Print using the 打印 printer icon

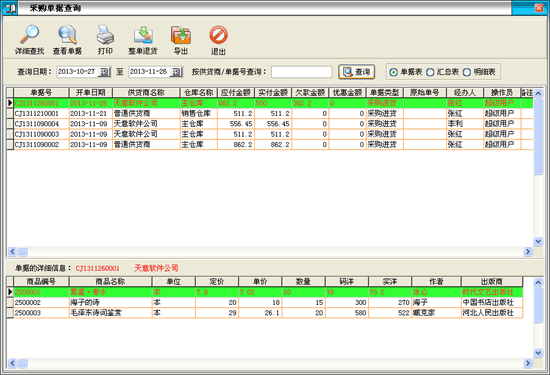tap(105, 40)
